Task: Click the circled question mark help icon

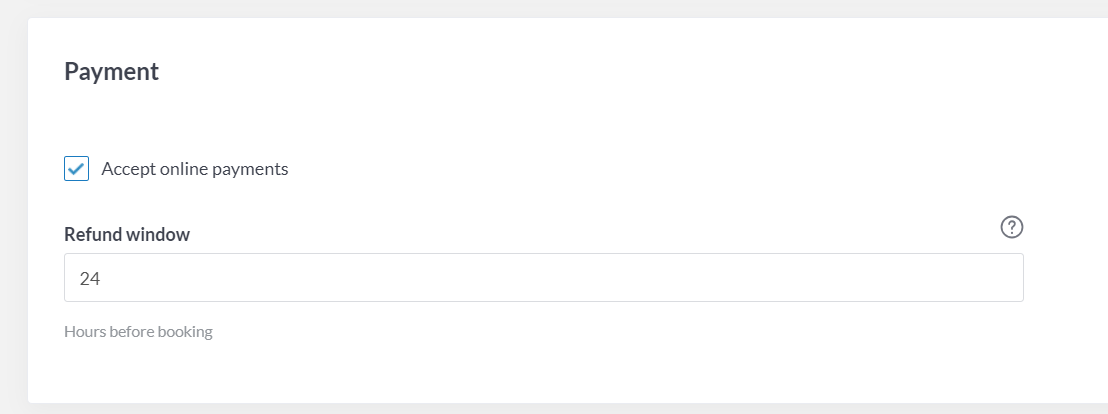Action: click(x=1012, y=227)
